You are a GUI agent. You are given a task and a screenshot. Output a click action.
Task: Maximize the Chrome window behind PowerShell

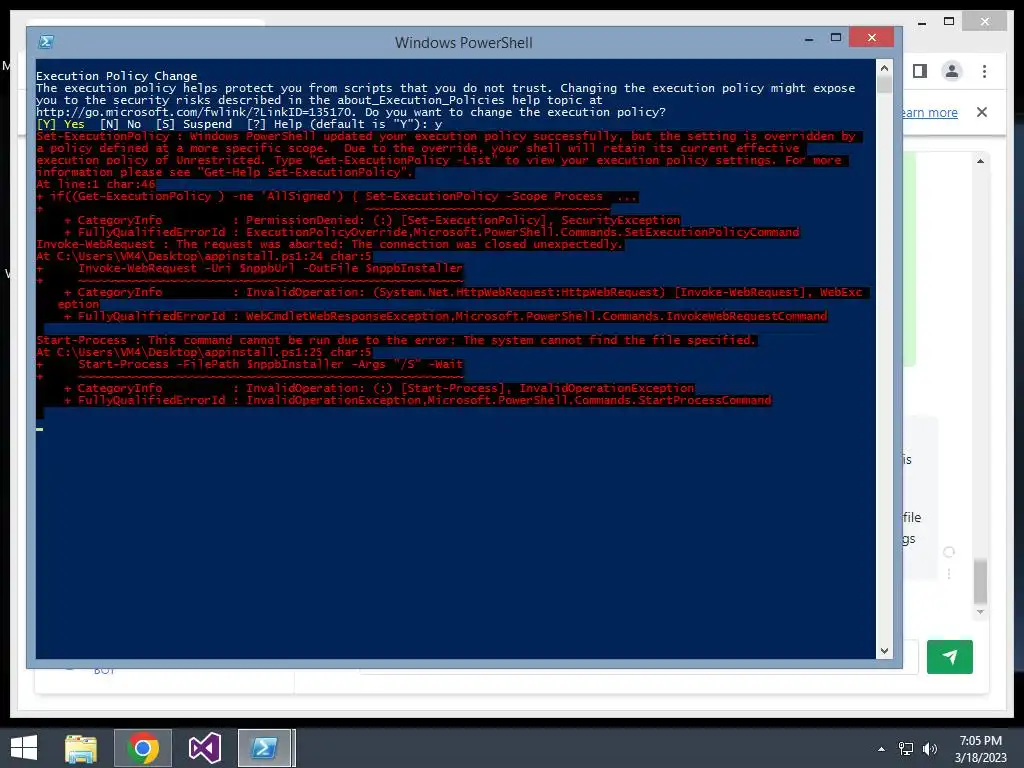pos(949,22)
